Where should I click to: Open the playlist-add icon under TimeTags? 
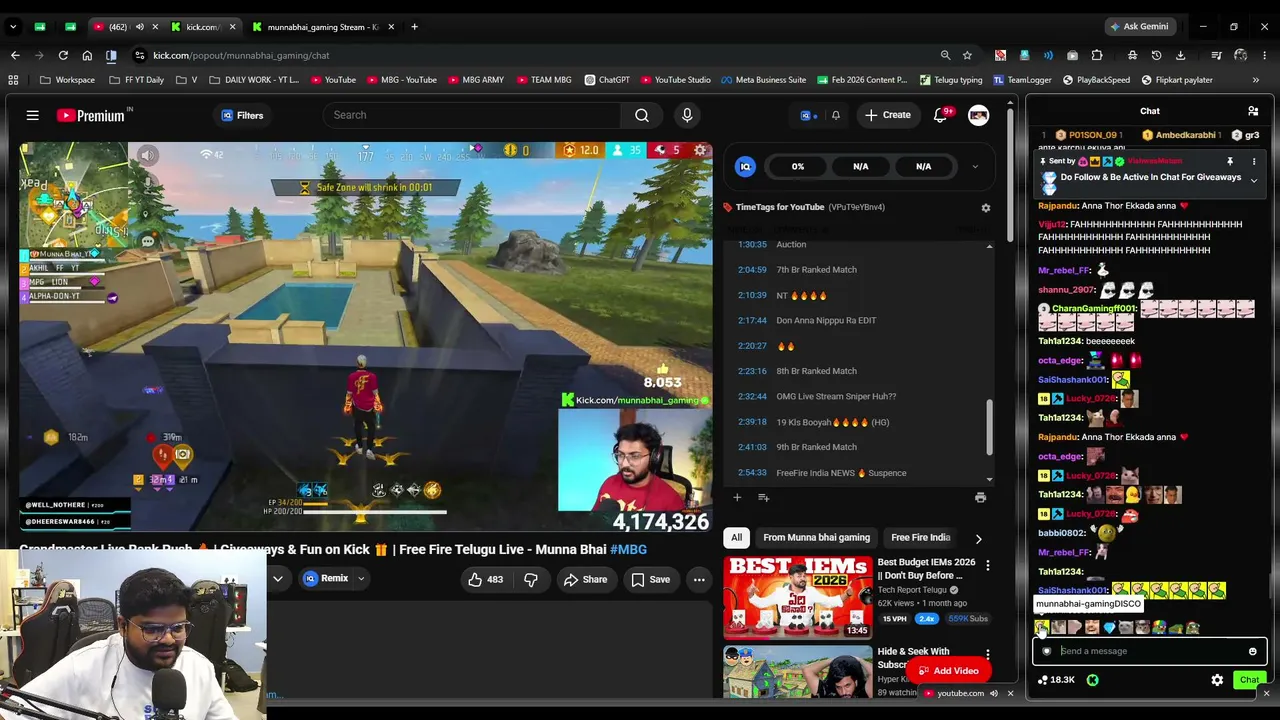pyautogui.click(x=763, y=497)
